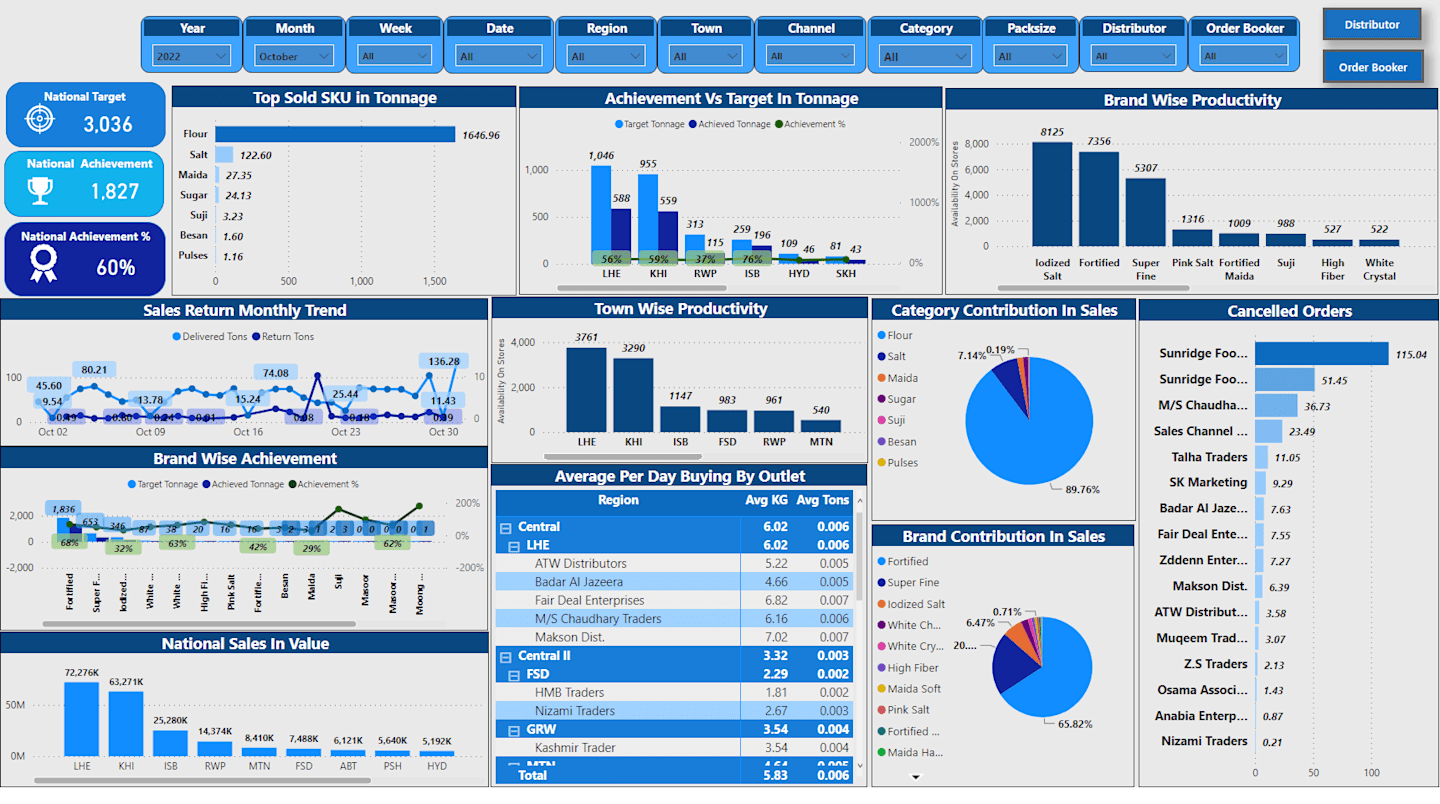Collapse the Central region row
Image resolution: width=1440 pixels, height=804 pixels.
[506, 527]
